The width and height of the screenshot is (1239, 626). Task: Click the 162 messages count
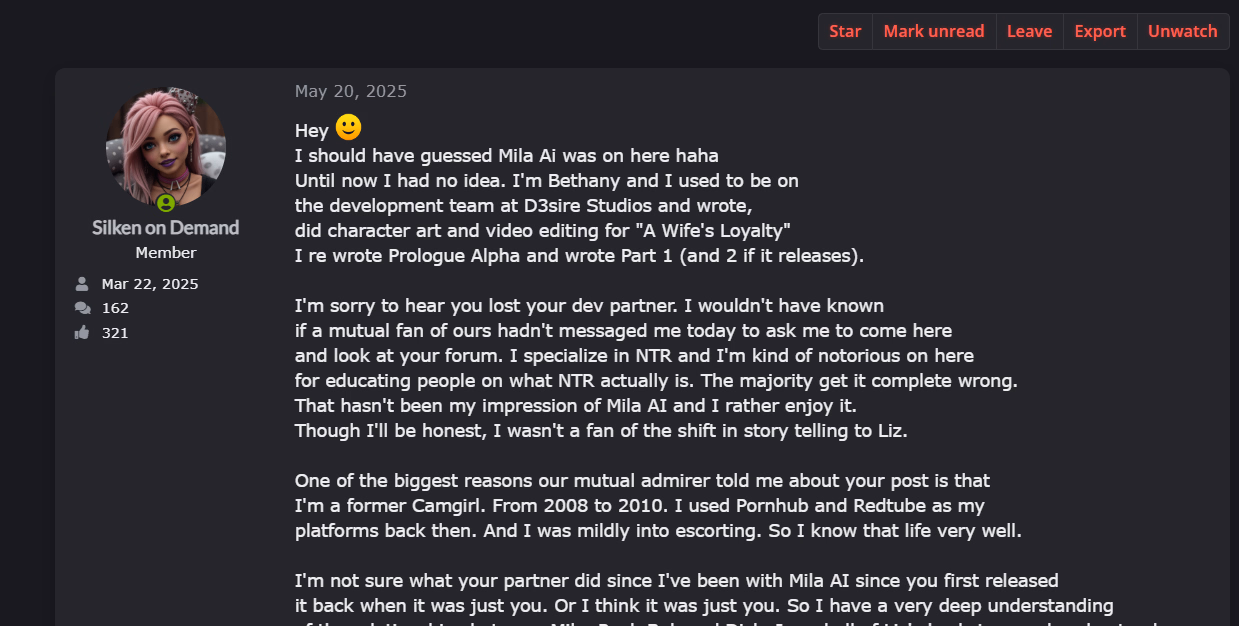tap(115, 308)
